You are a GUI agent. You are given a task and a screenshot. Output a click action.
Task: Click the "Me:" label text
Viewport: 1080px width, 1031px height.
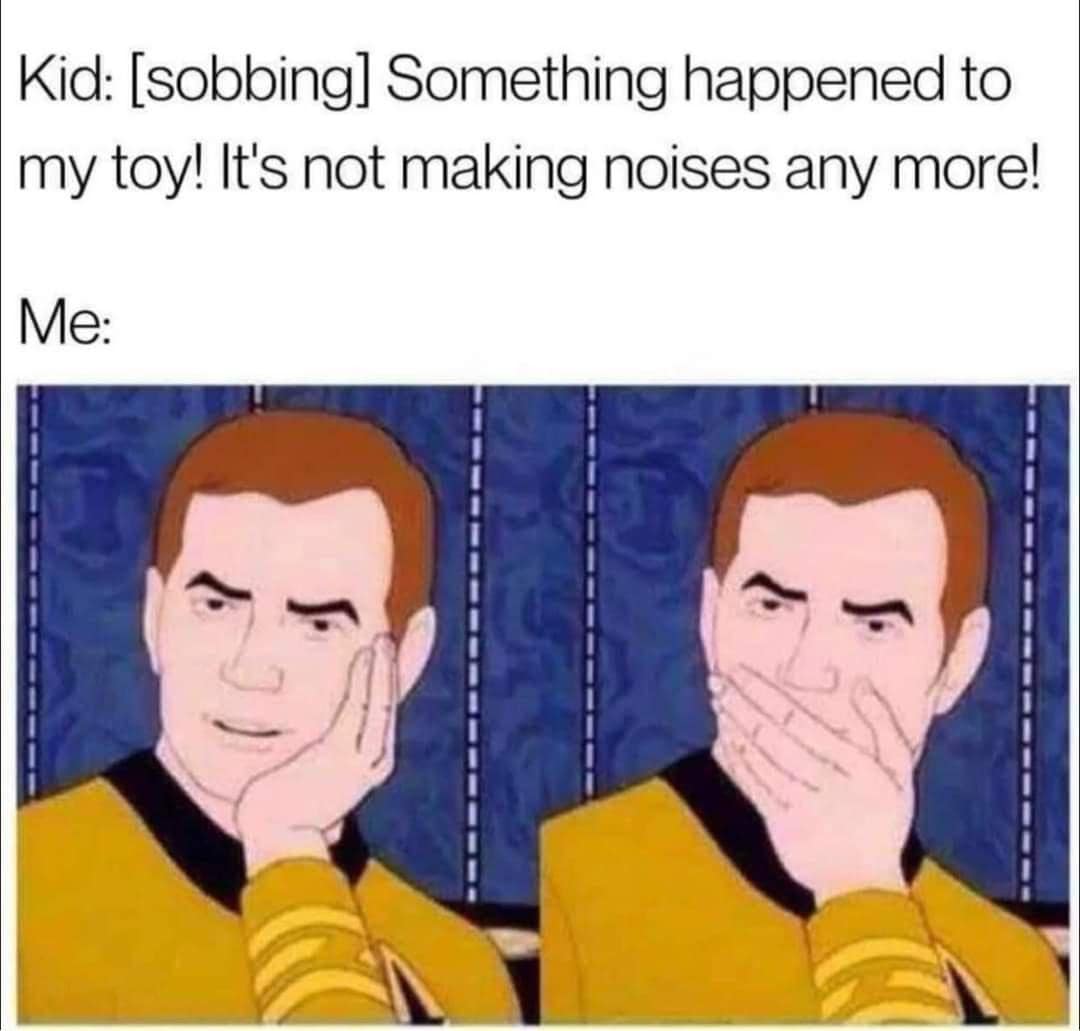(64, 324)
